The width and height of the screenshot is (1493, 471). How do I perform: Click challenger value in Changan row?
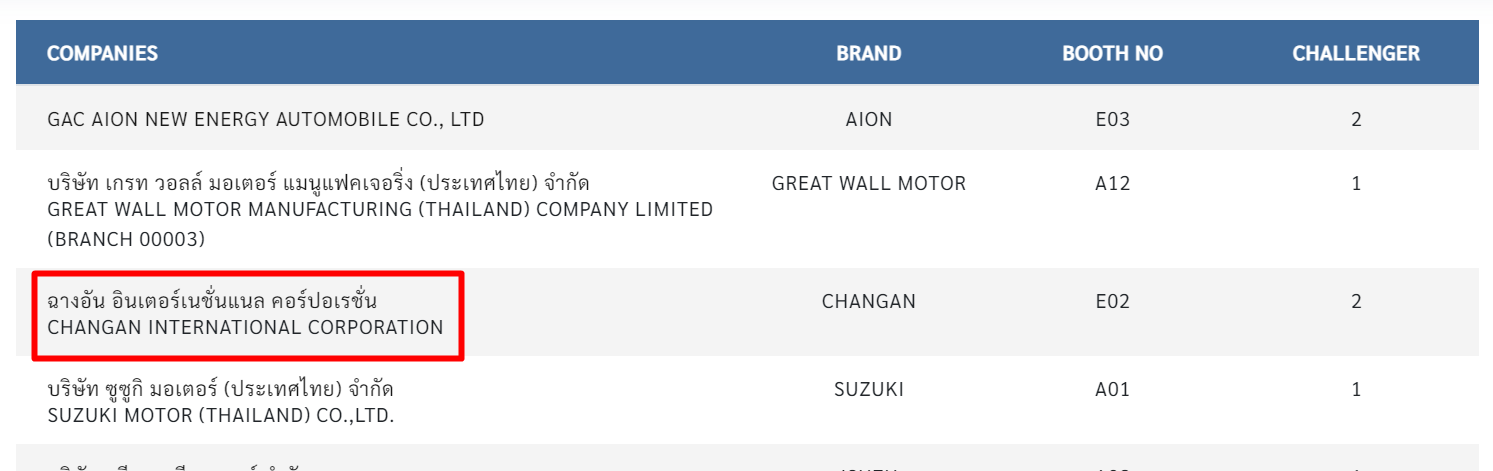pos(1356,301)
